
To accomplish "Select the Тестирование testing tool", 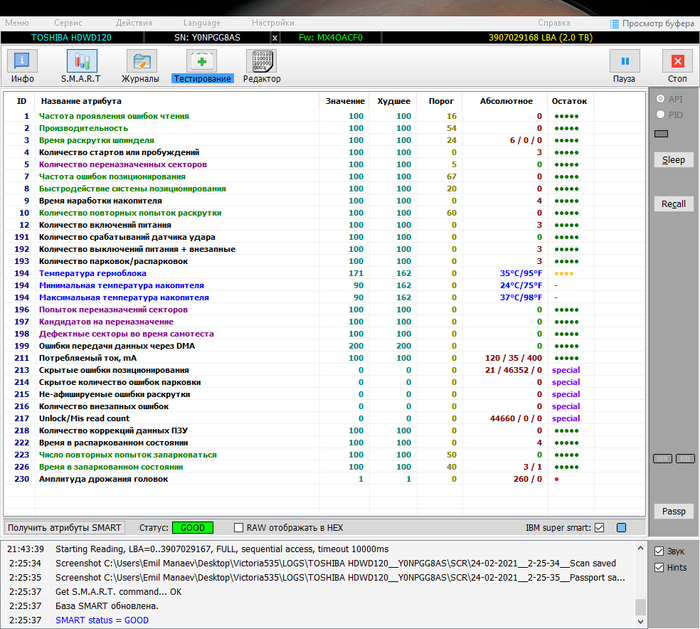I will (201, 66).
